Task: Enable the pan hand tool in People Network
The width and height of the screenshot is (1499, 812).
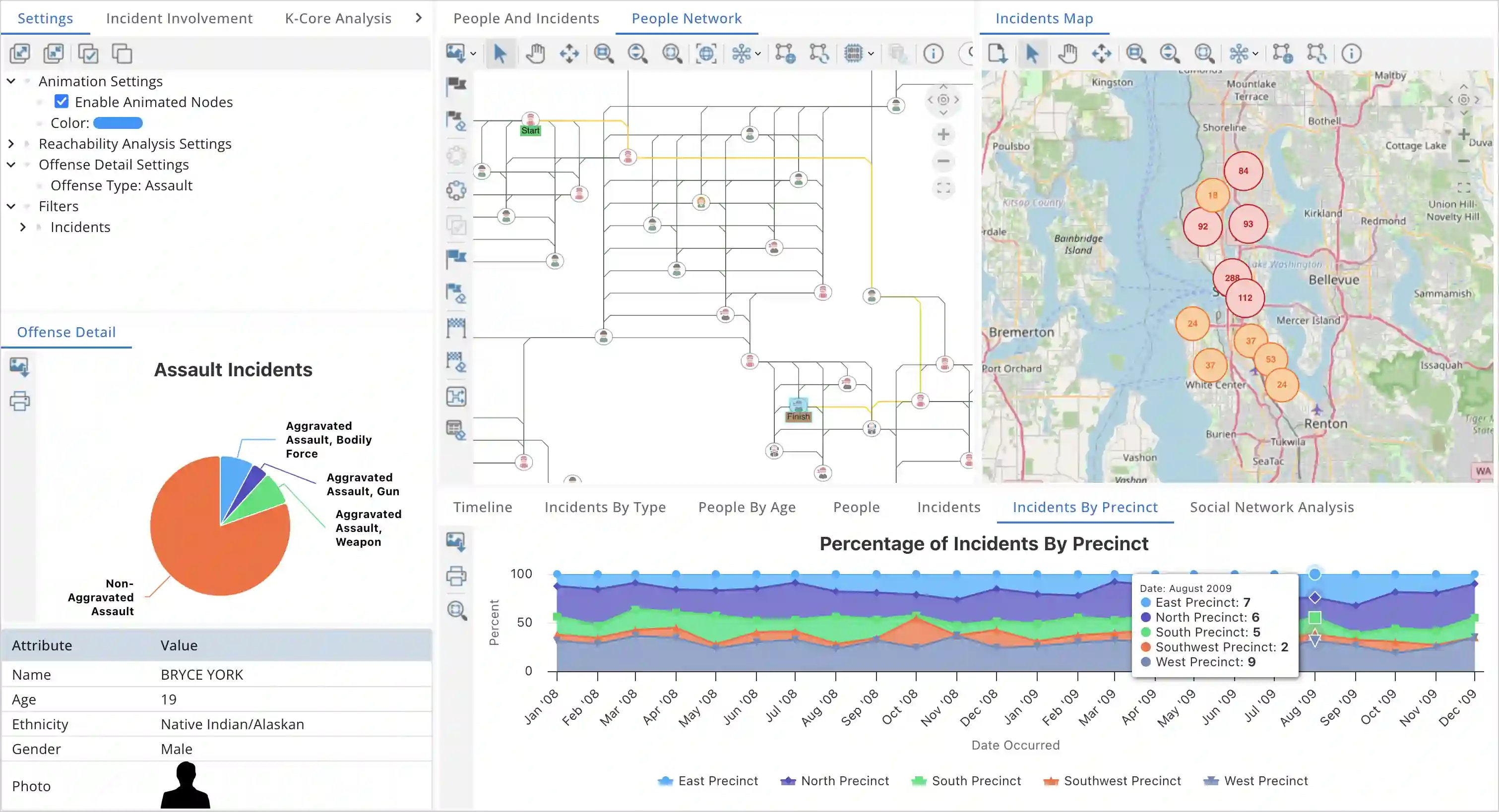Action: [535, 54]
